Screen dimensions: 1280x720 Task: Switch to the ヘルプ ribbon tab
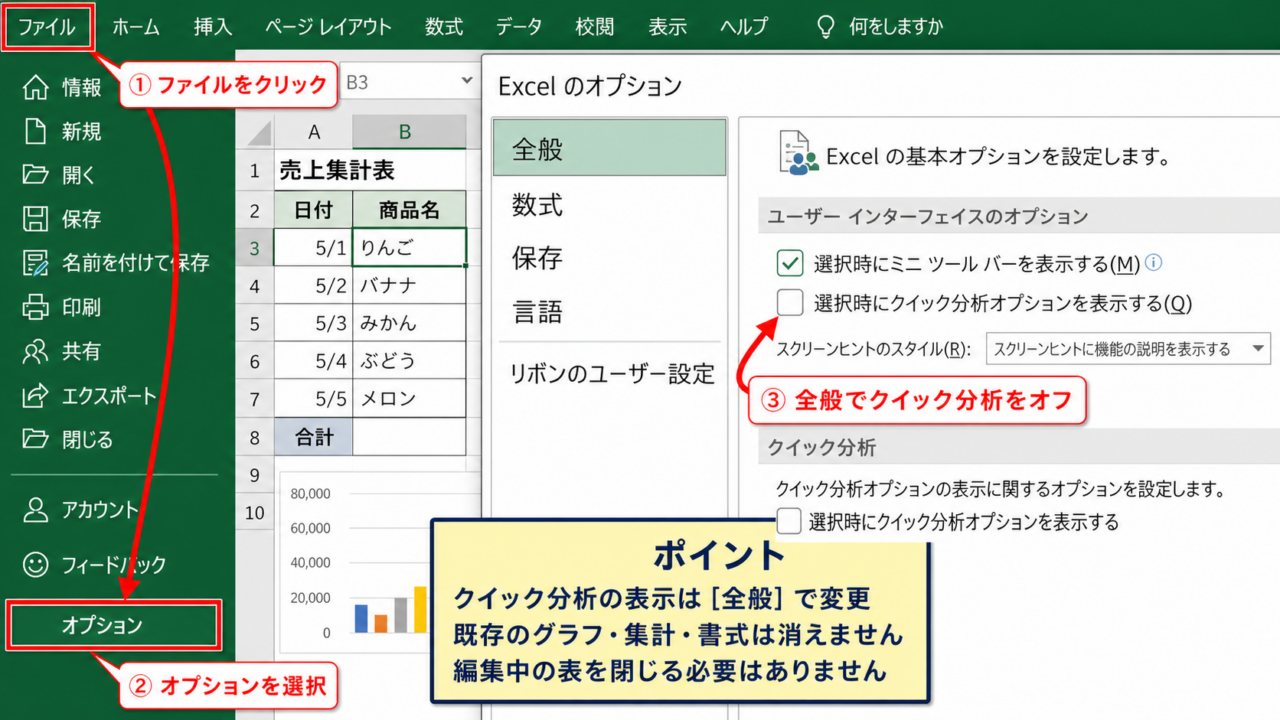(744, 27)
